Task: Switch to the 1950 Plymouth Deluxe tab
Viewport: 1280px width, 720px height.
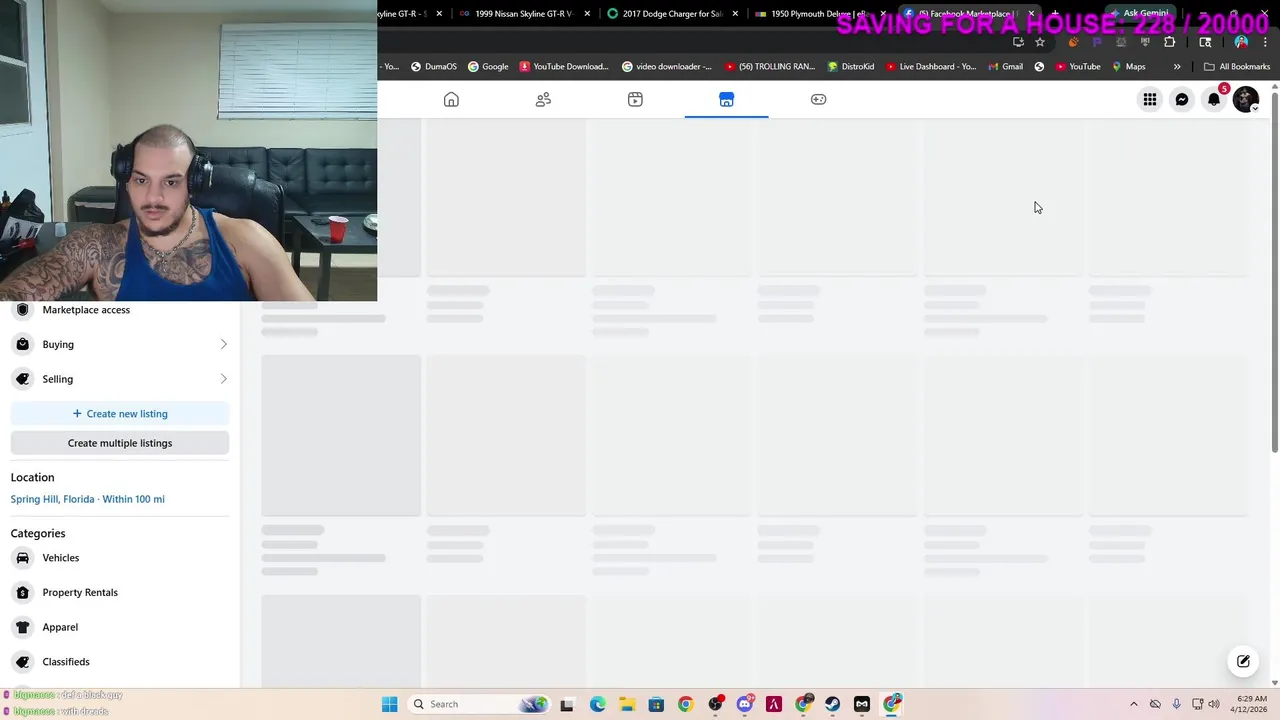Action: click(x=819, y=14)
